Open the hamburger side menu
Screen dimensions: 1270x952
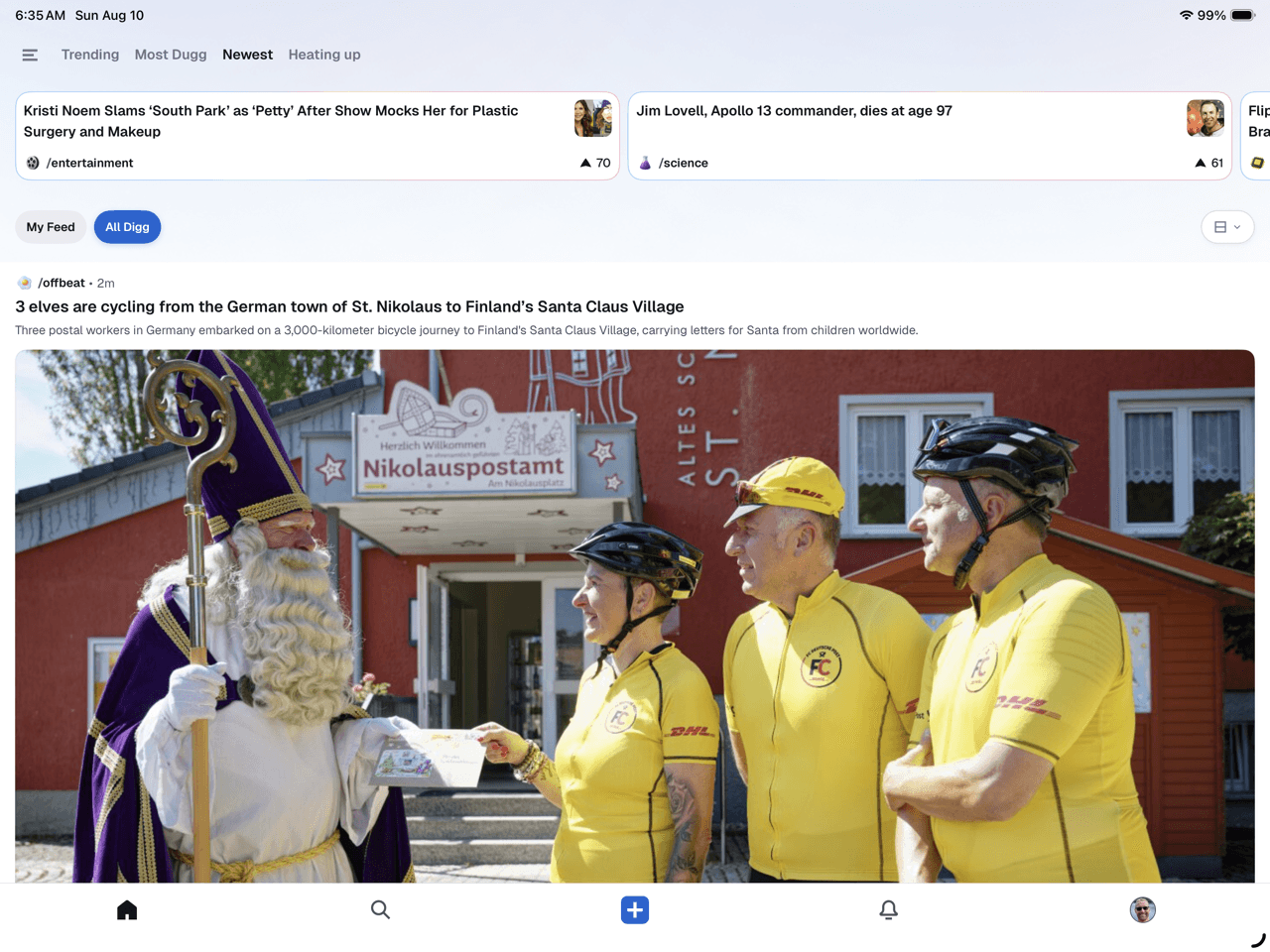(30, 56)
